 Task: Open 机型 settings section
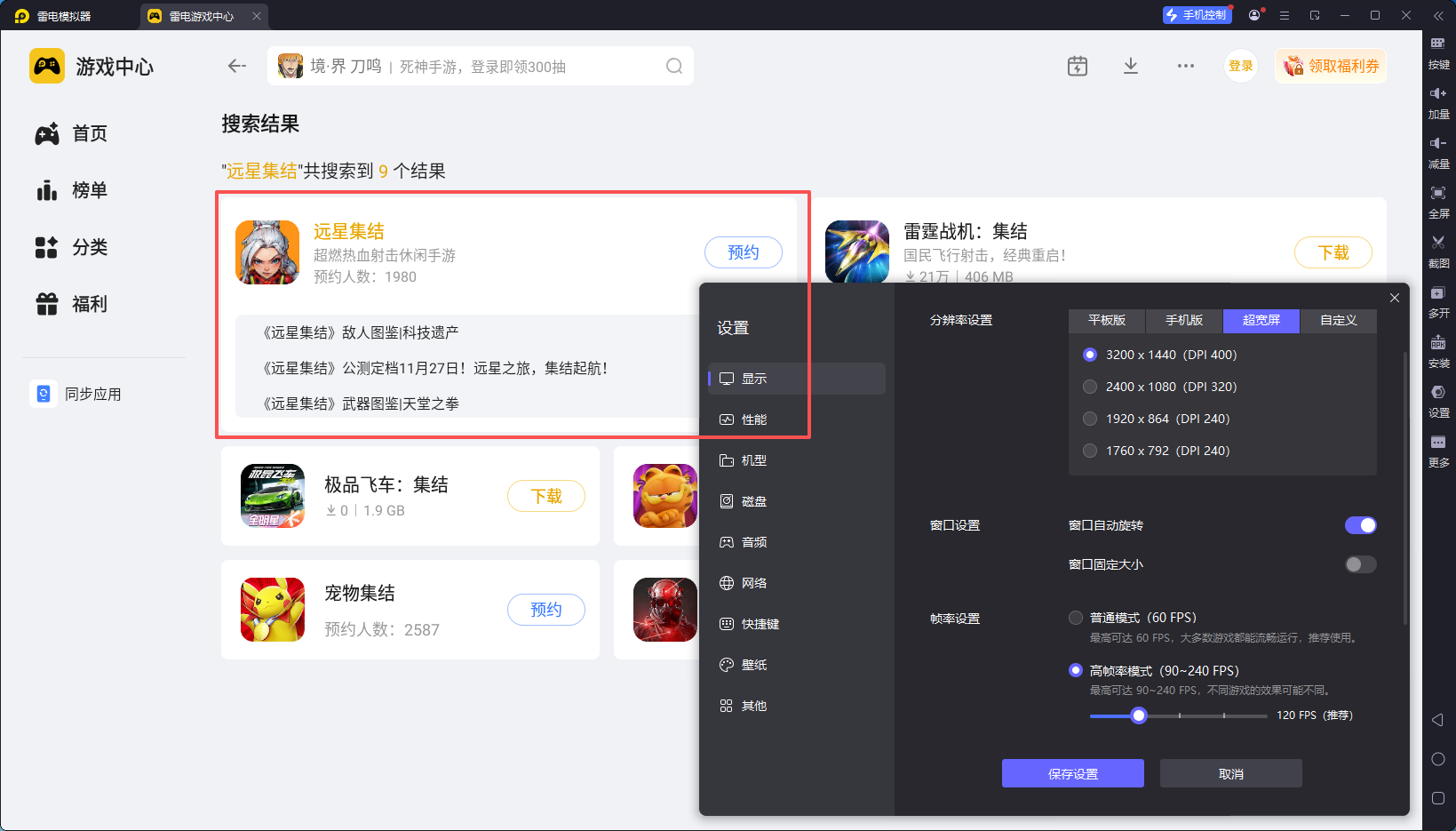pyautogui.click(x=797, y=460)
